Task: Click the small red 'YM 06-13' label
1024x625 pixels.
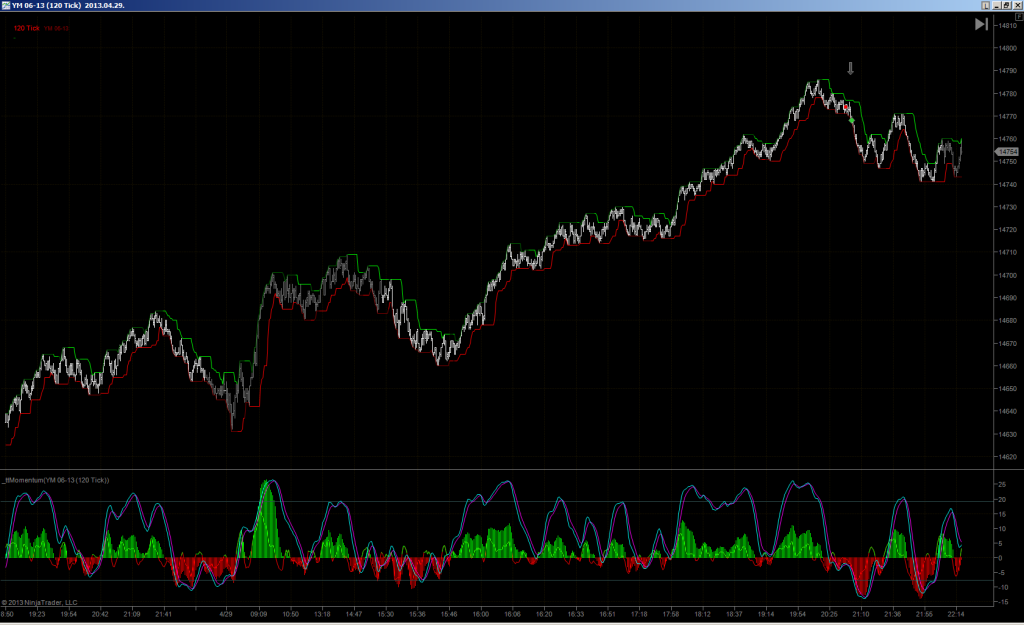Action: pos(56,29)
